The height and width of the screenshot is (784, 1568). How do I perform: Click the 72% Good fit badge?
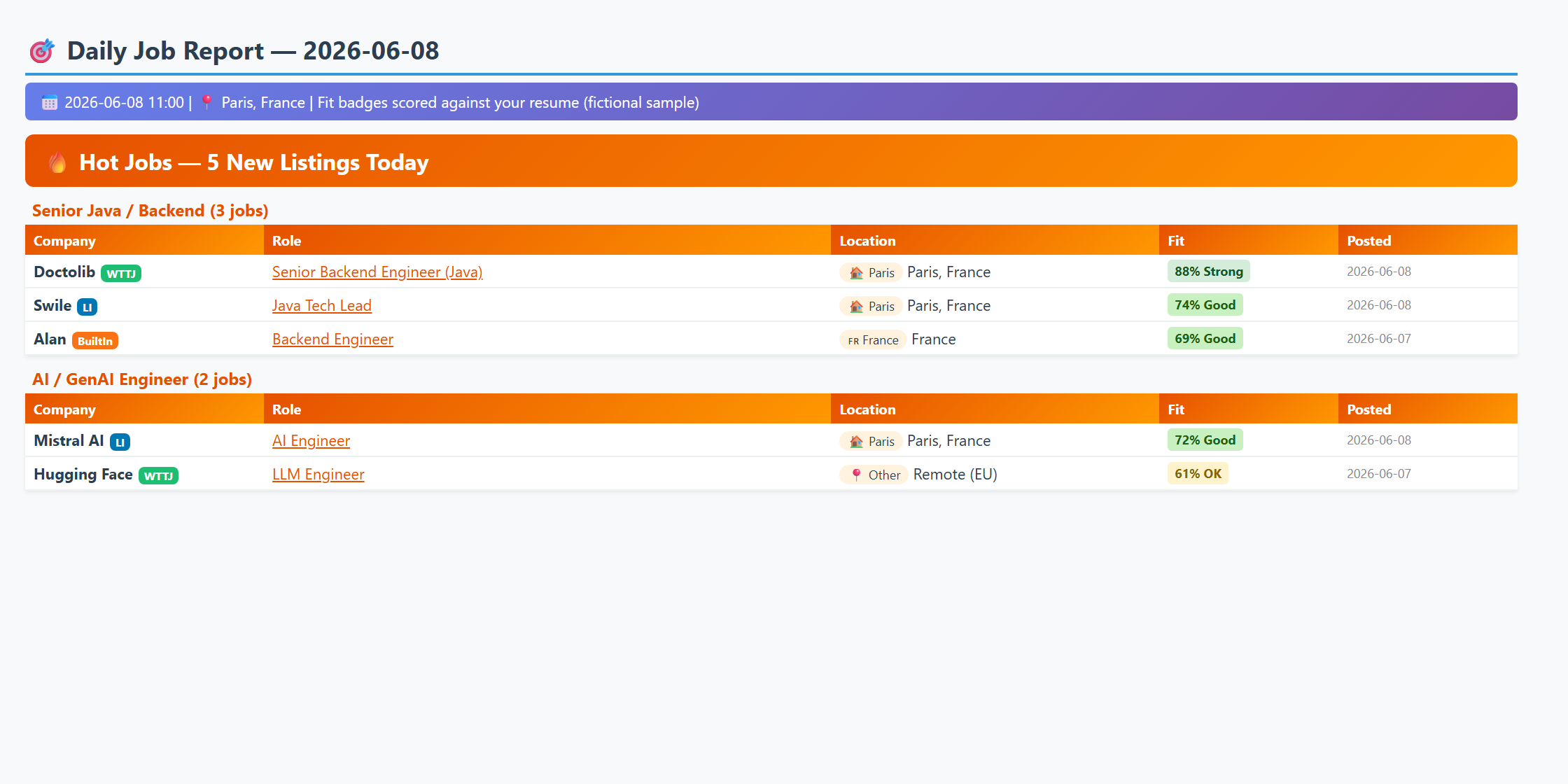[1205, 440]
